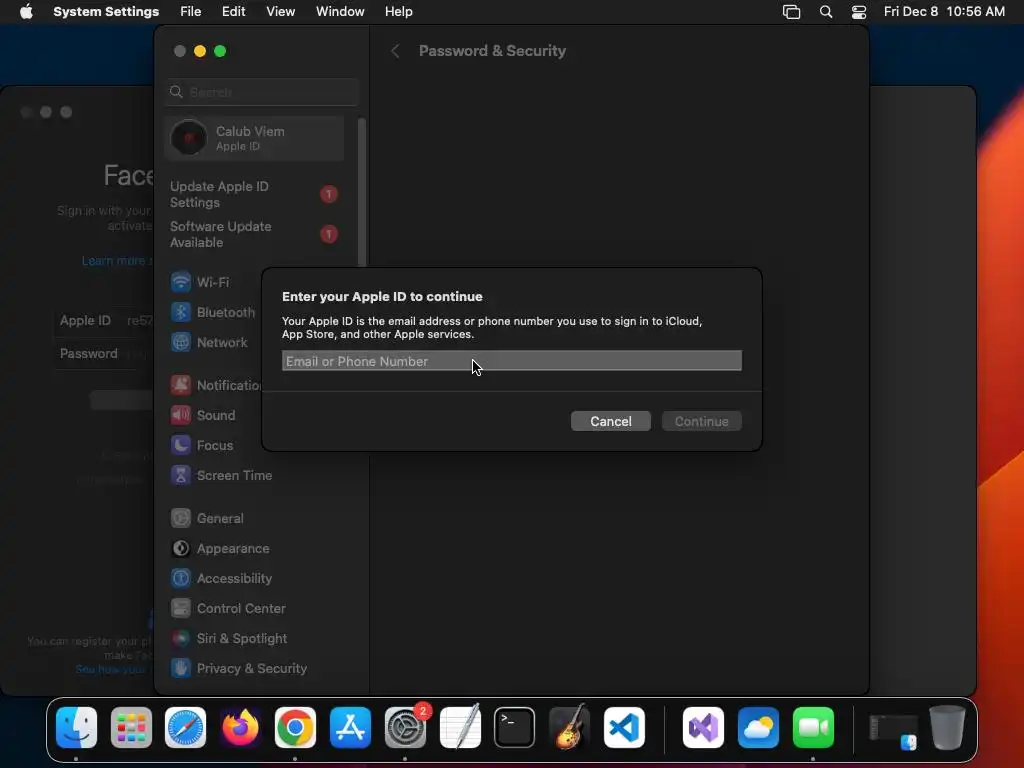This screenshot has width=1024, height=768.
Task: Click the sidebar scrollbar
Action: pos(361,193)
